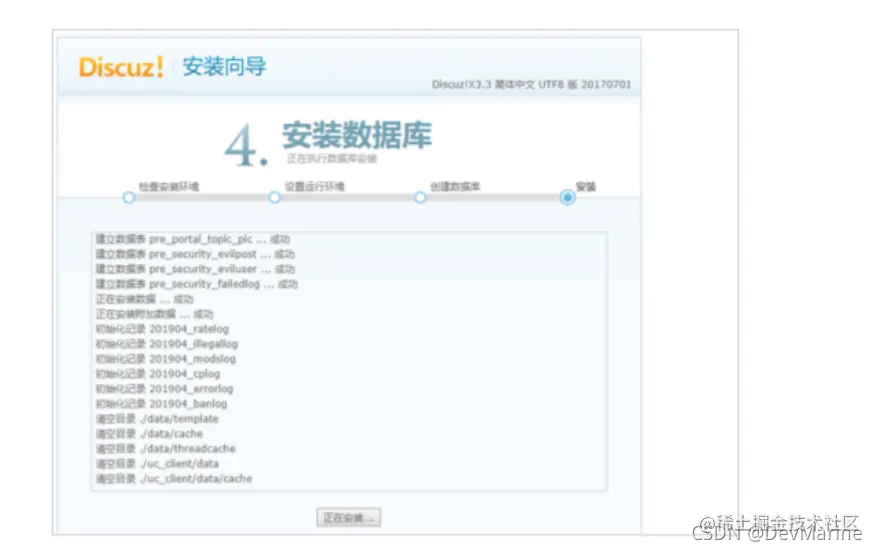Click the 检查安装环境 step label
The height and width of the screenshot is (551, 877).
coord(169,187)
